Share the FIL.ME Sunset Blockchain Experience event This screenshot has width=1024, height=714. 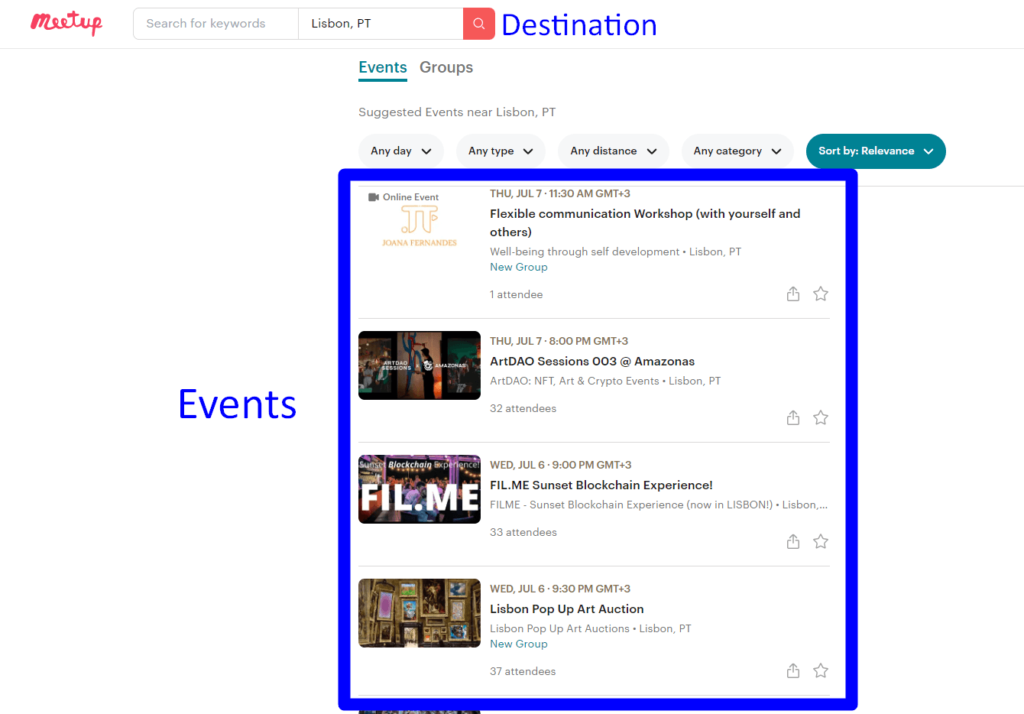[793, 542]
